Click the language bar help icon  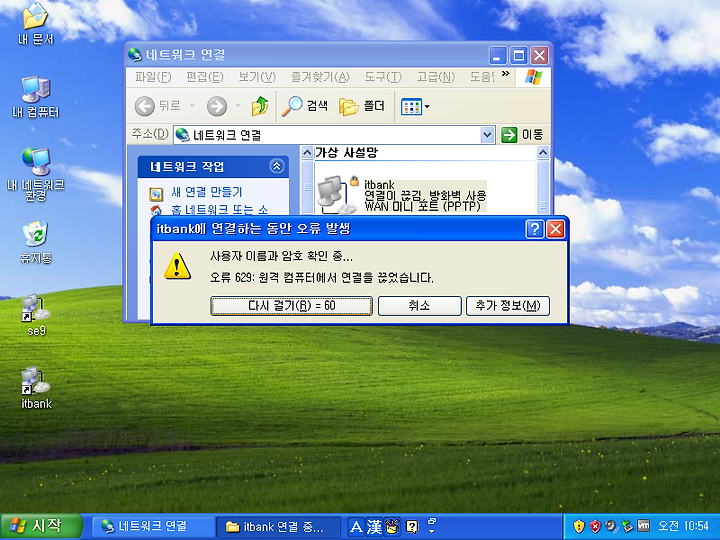click(412, 526)
